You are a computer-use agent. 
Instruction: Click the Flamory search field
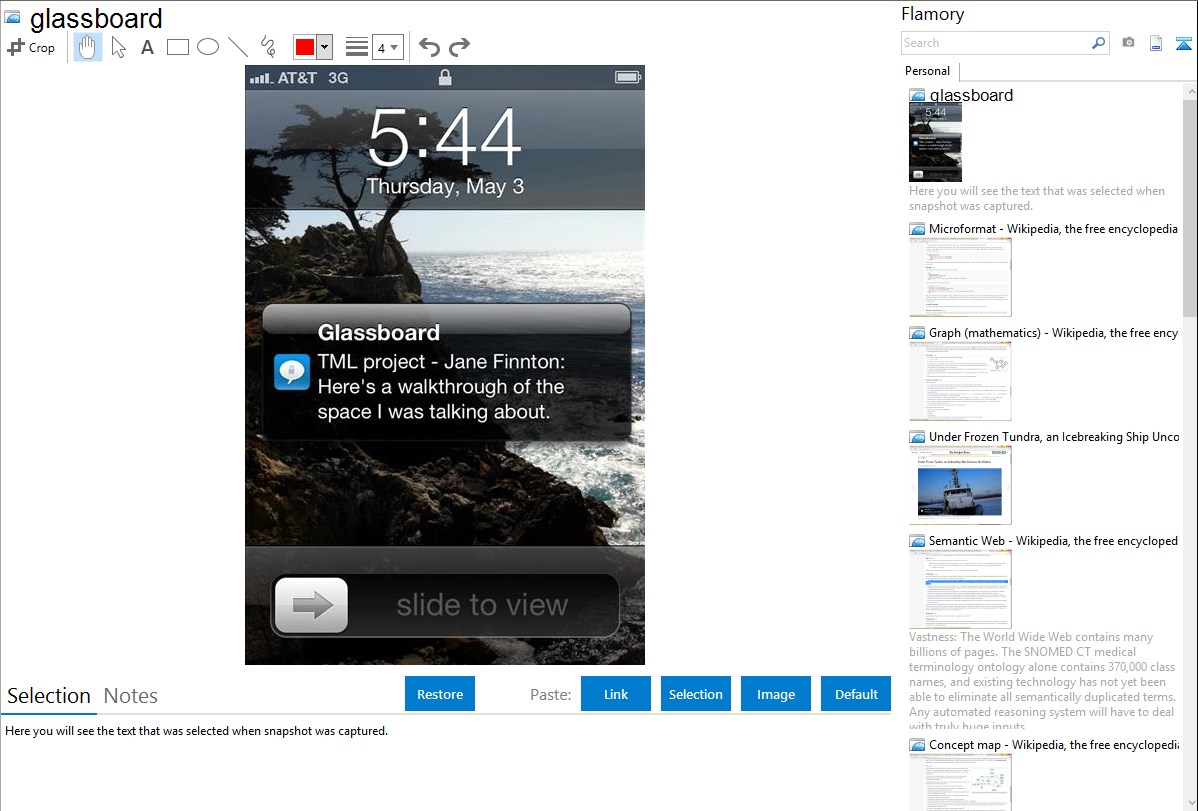coord(996,43)
